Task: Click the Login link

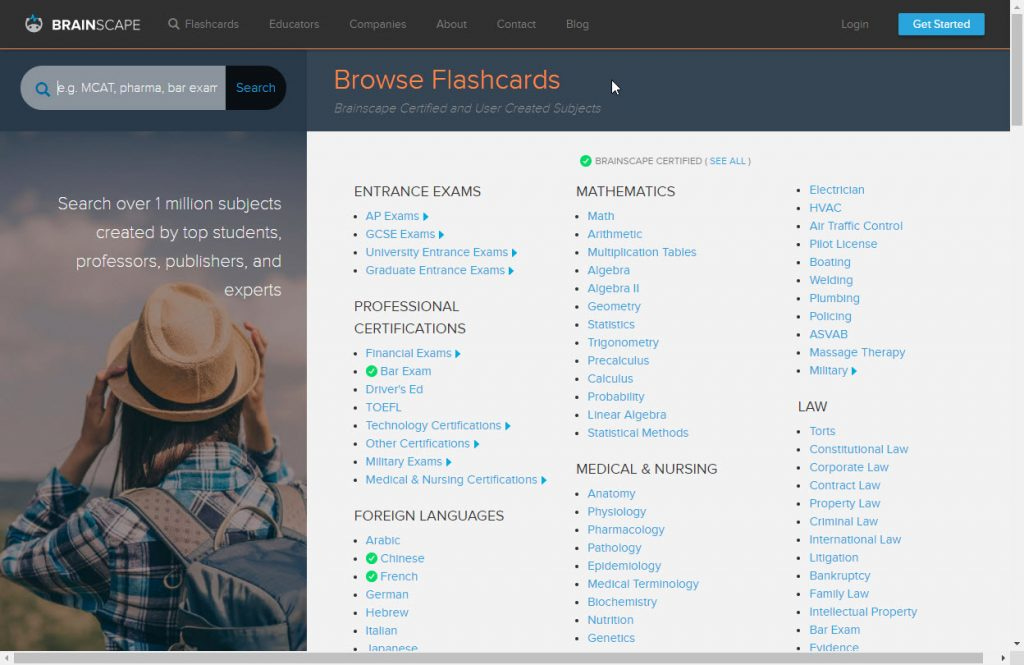Action: tap(854, 24)
